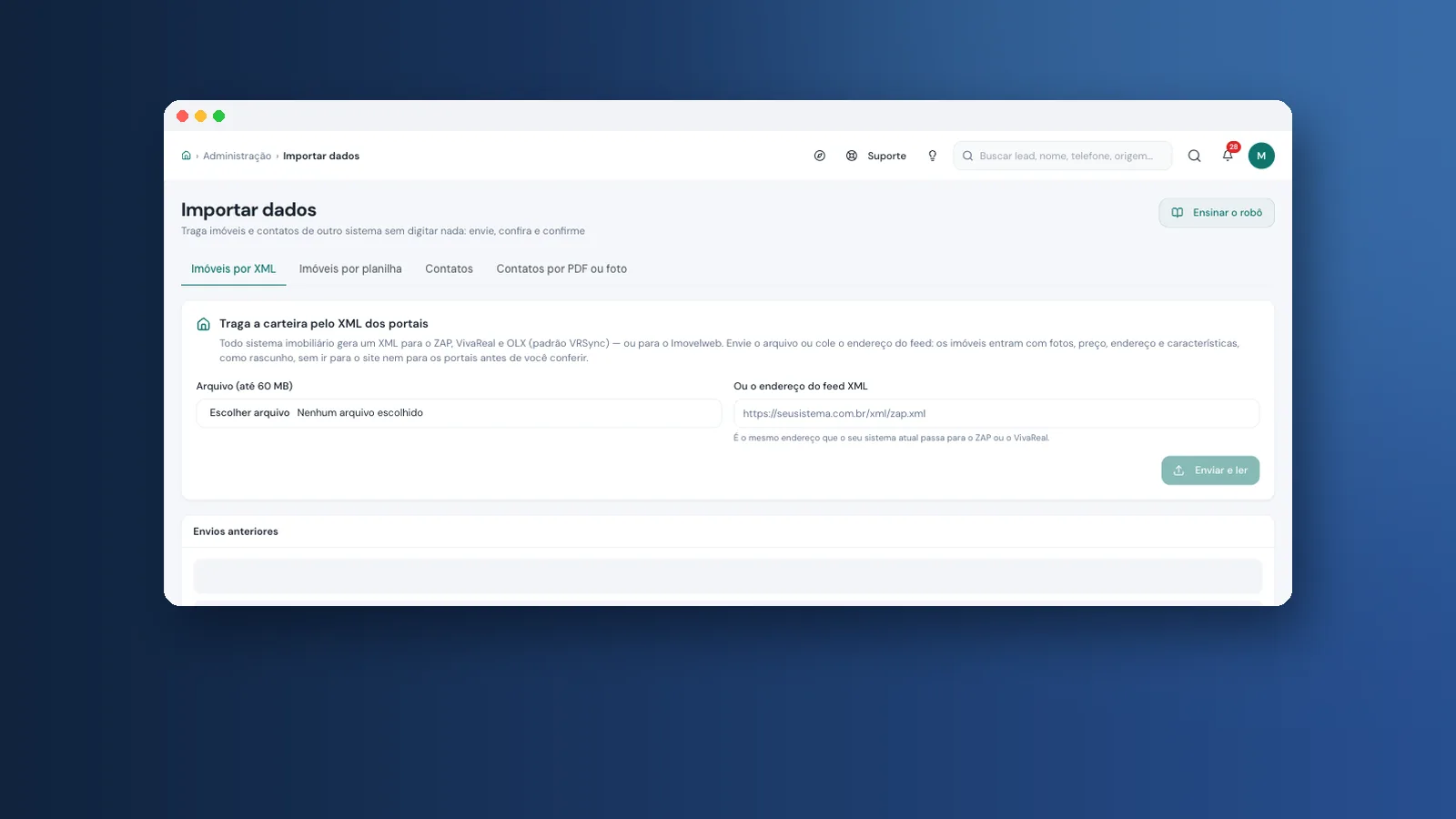Open the M user avatar menu
The width and height of the screenshot is (1456, 819).
[x=1261, y=156]
